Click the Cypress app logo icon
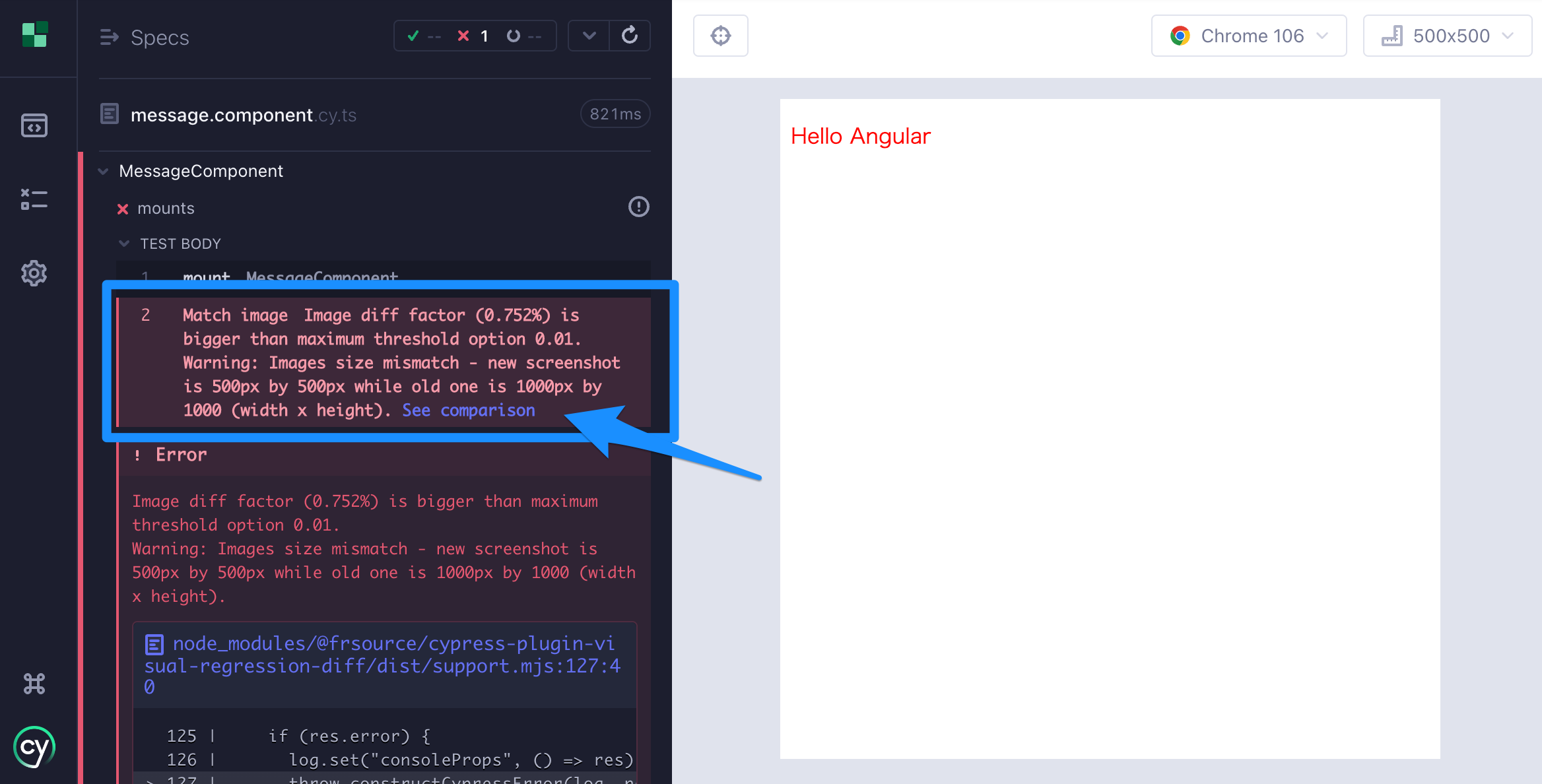This screenshot has height=784, width=1542. (x=34, y=34)
